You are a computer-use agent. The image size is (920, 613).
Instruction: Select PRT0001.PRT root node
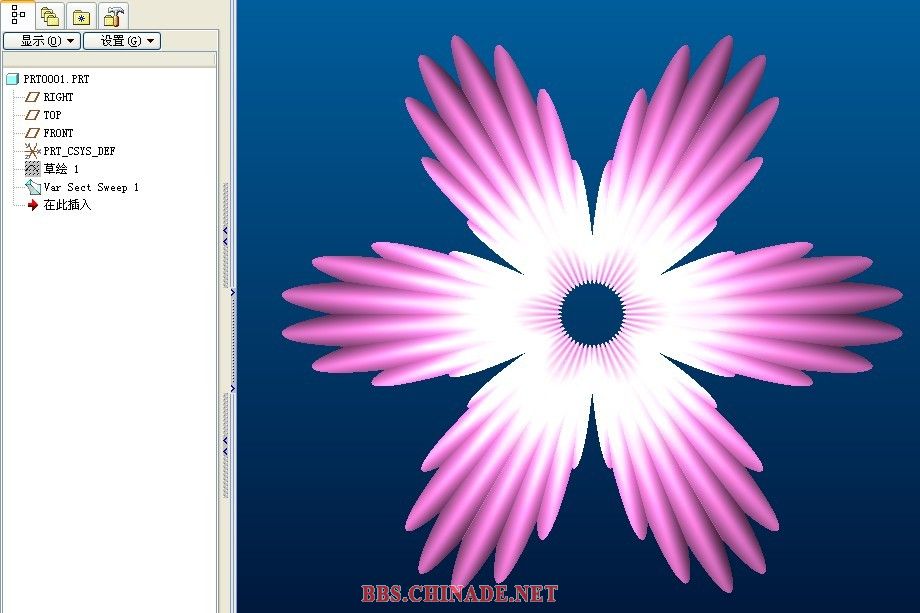pyautogui.click(x=56, y=79)
